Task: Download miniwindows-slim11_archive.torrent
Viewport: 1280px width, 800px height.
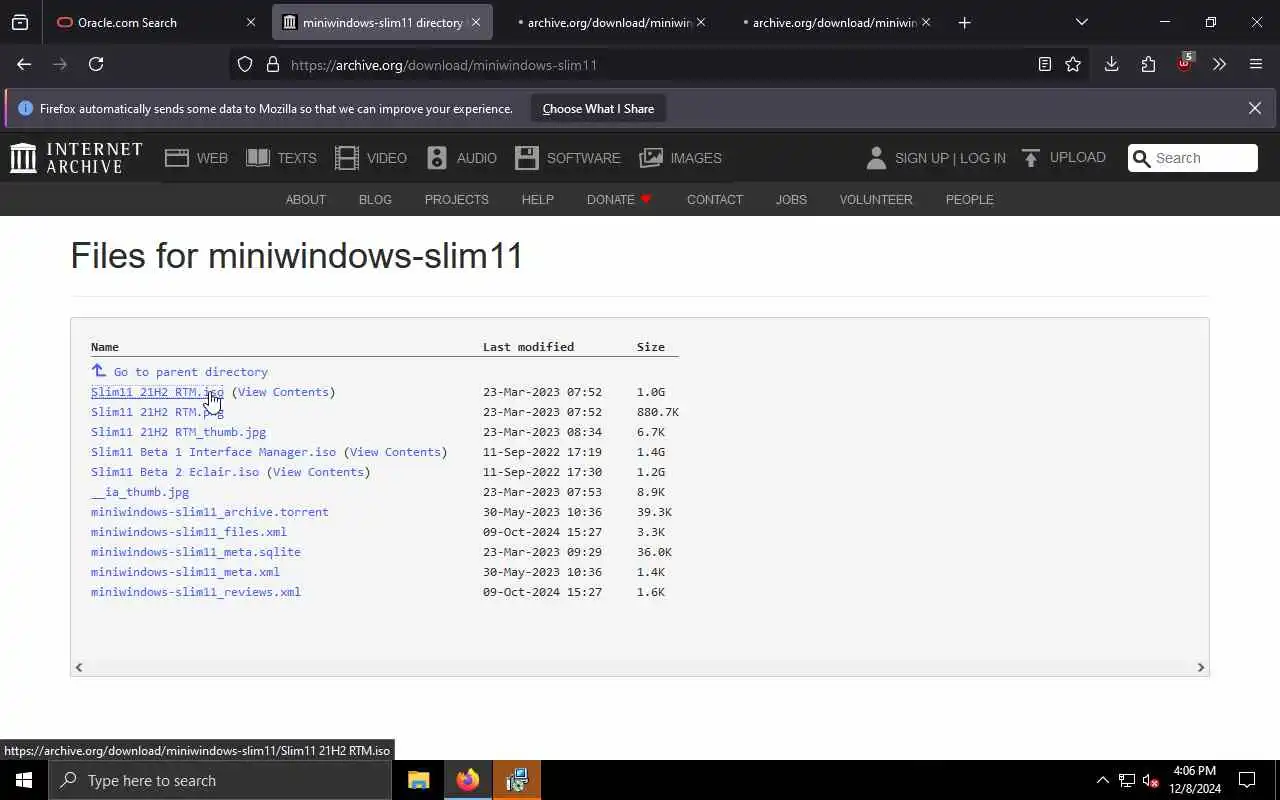Action: [209, 512]
